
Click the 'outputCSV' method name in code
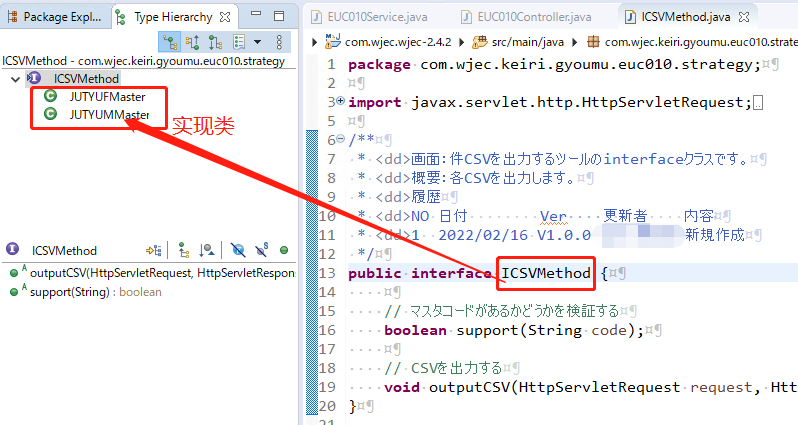469,387
